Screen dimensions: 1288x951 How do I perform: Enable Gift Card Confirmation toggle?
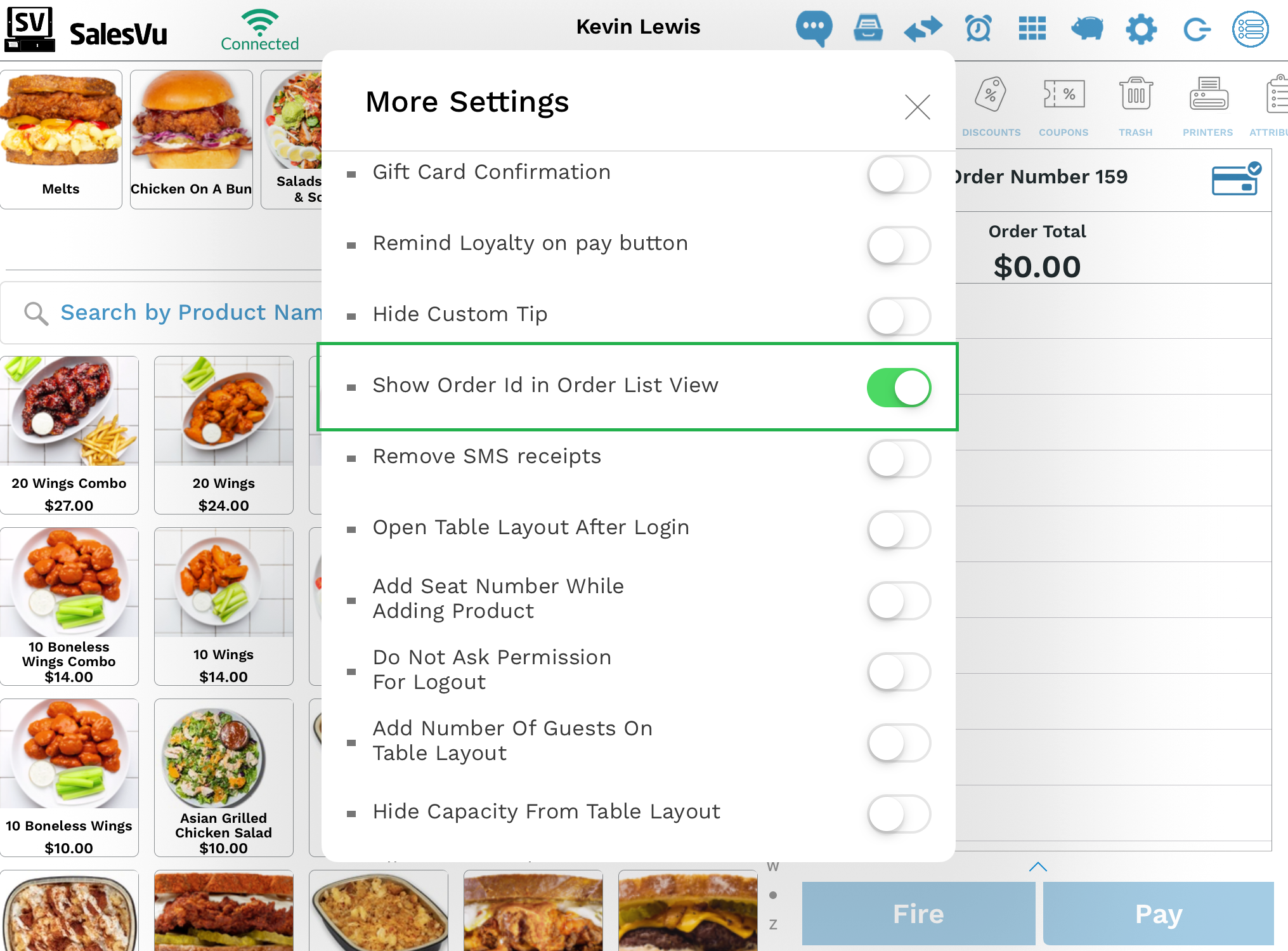coord(899,174)
